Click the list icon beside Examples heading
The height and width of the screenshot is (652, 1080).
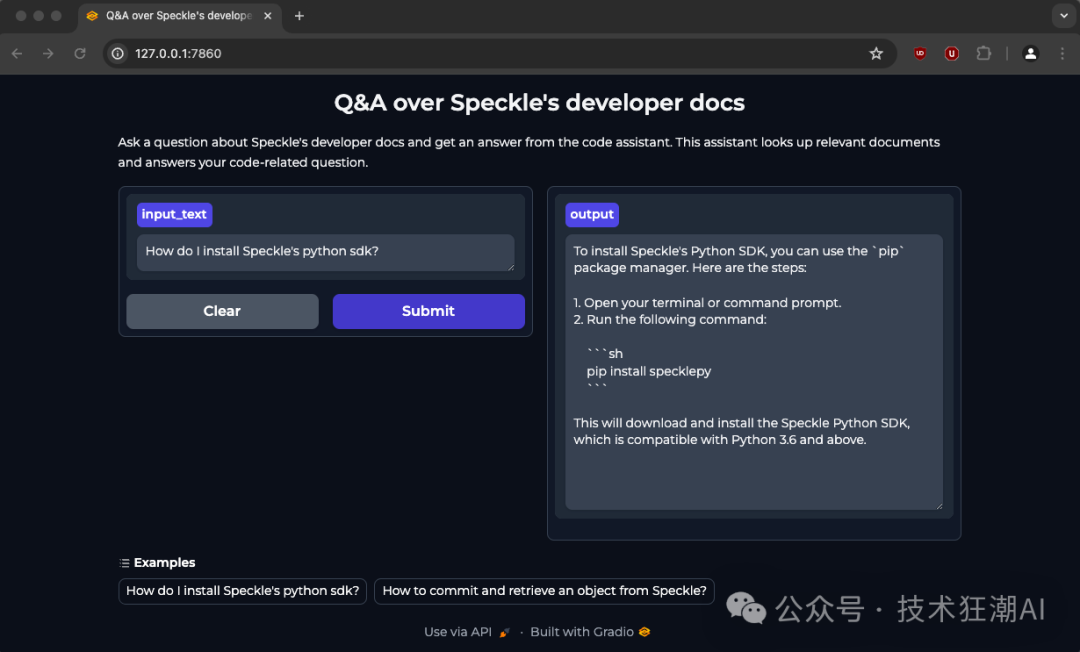[123, 562]
